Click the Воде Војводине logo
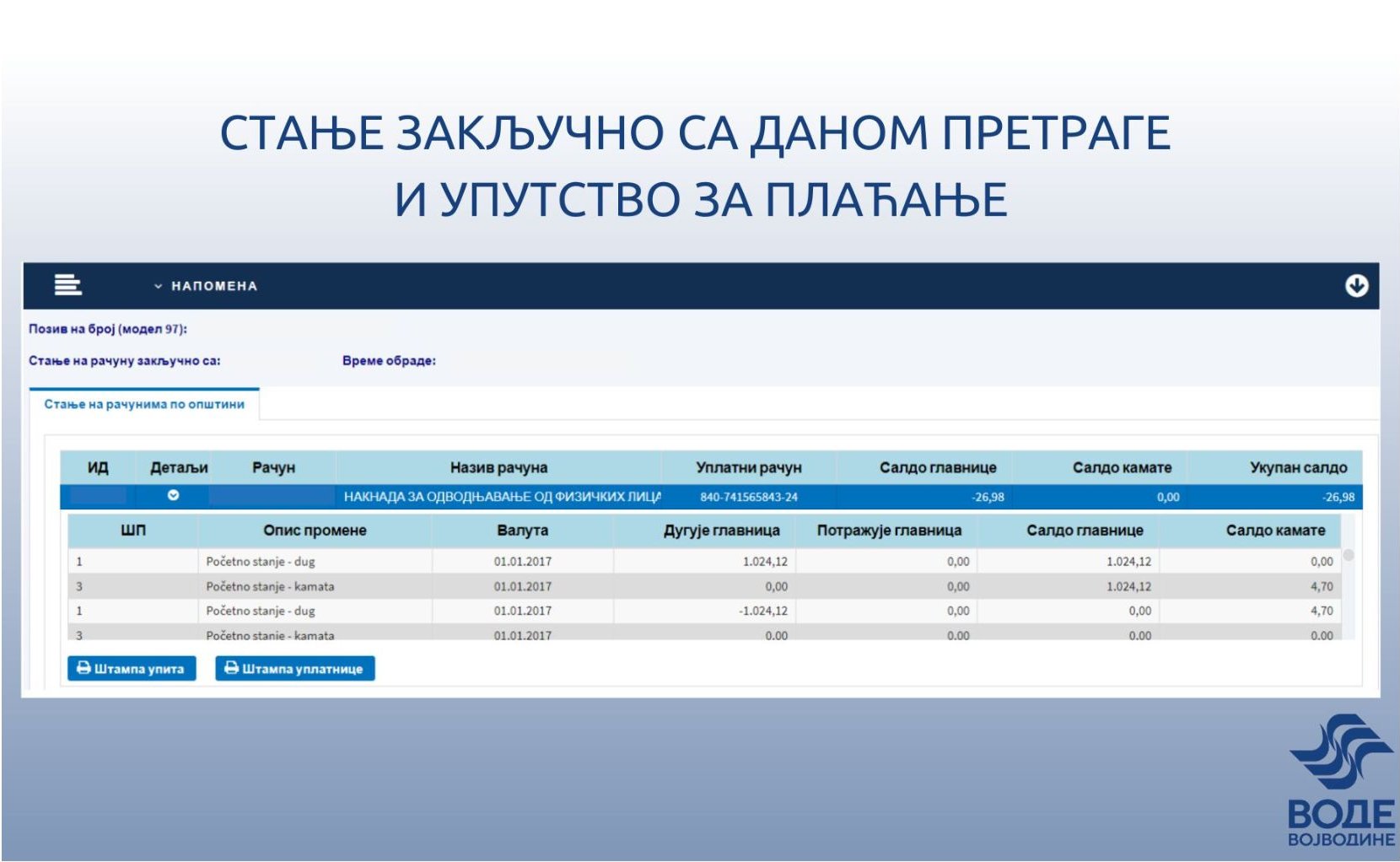The width and height of the screenshot is (1400, 862). click(1340, 780)
